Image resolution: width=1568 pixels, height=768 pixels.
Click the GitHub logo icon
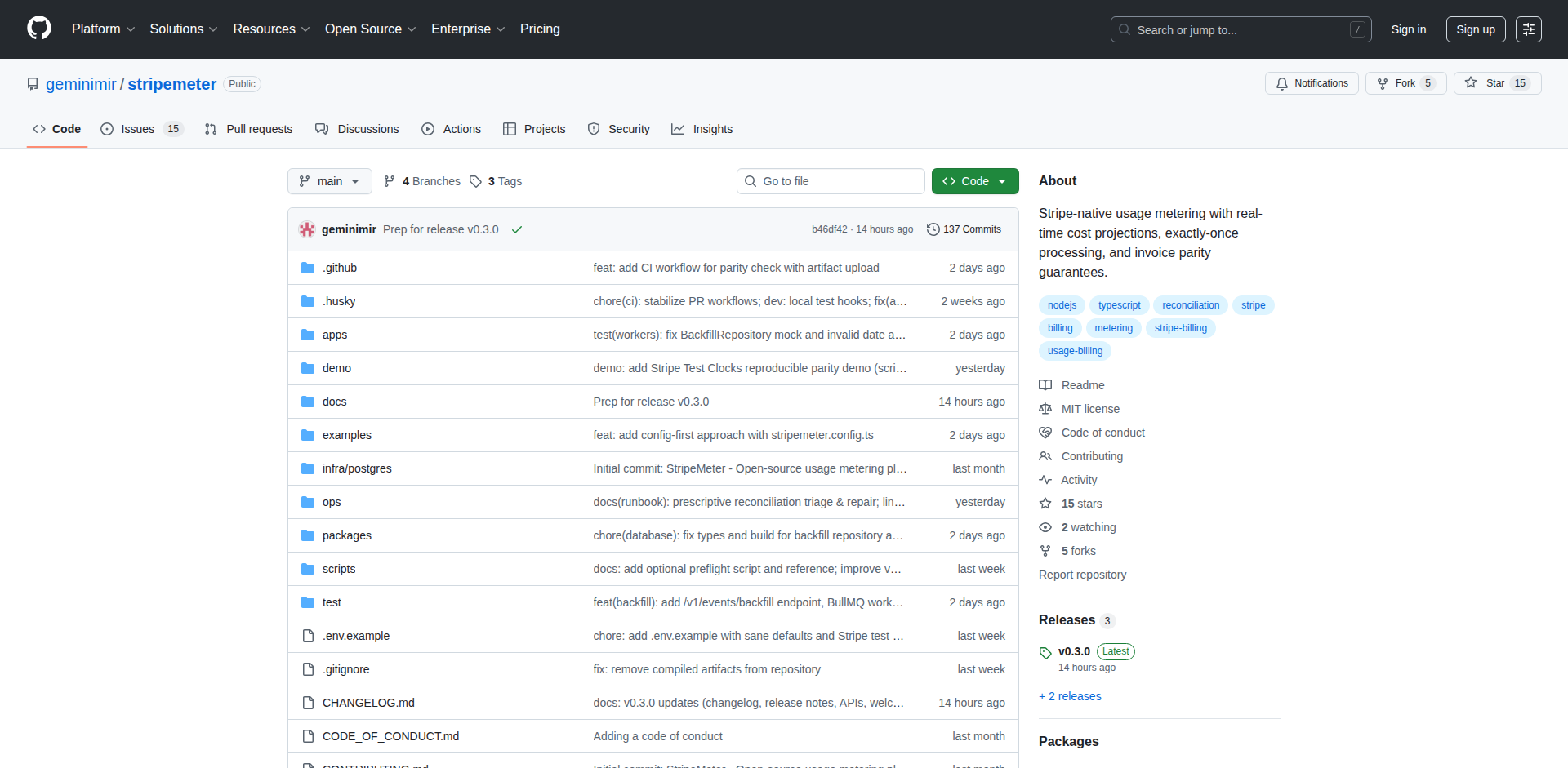pyautogui.click(x=39, y=29)
